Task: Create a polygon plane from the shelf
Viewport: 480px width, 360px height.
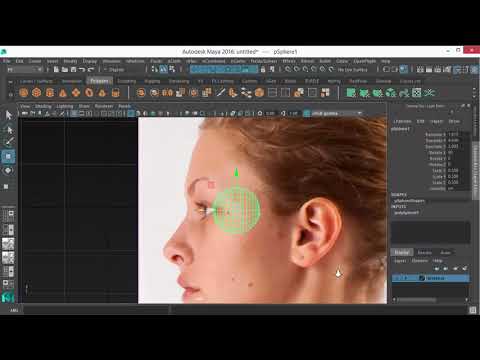Action: [76, 92]
